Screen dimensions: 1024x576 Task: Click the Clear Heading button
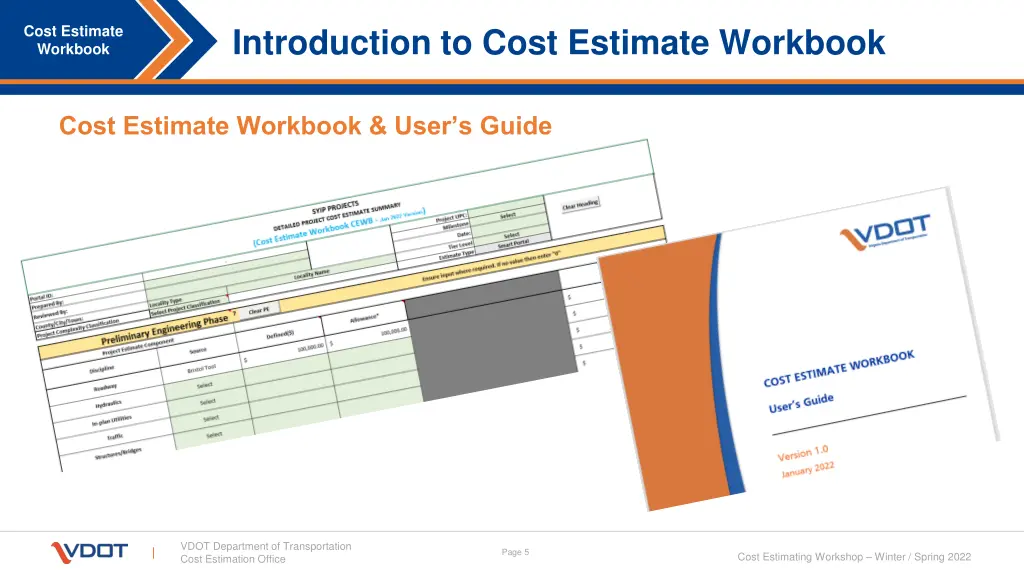580,205
